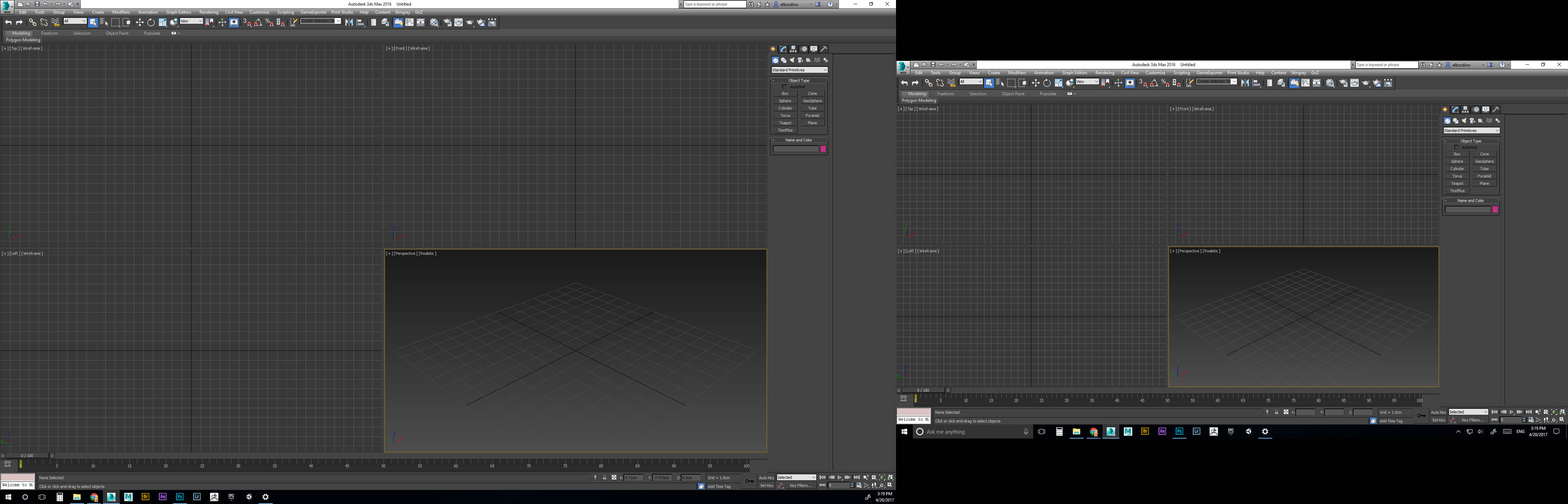Open Render Setup from the toolbar
This screenshot has height=504, width=1568.
pyautogui.click(x=447, y=22)
